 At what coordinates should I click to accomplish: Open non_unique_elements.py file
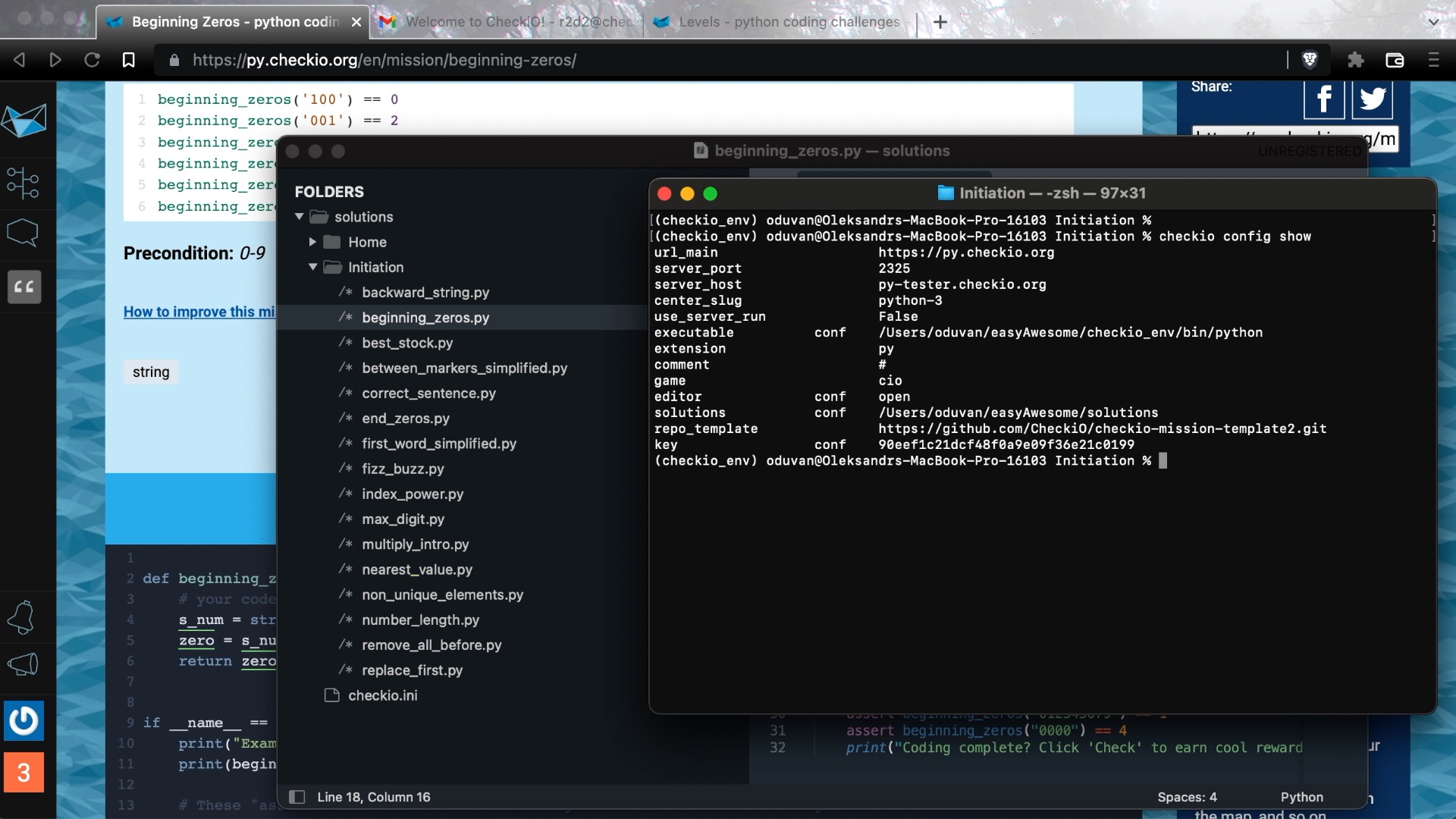click(442, 595)
